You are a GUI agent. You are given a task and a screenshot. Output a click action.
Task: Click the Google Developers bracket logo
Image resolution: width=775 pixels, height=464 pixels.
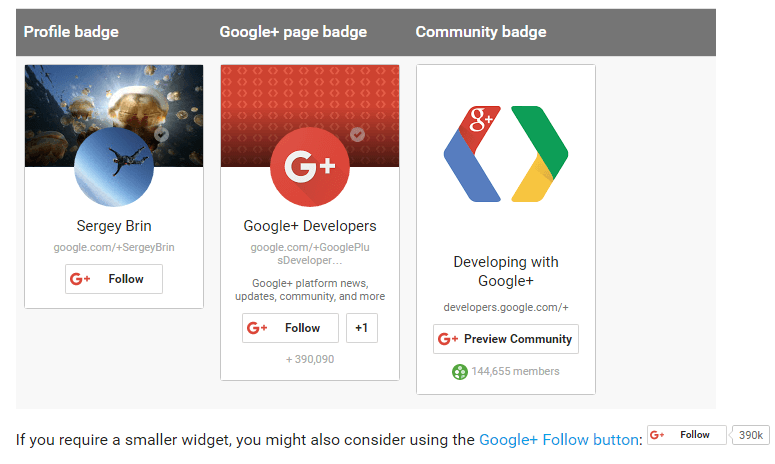point(506,154)
